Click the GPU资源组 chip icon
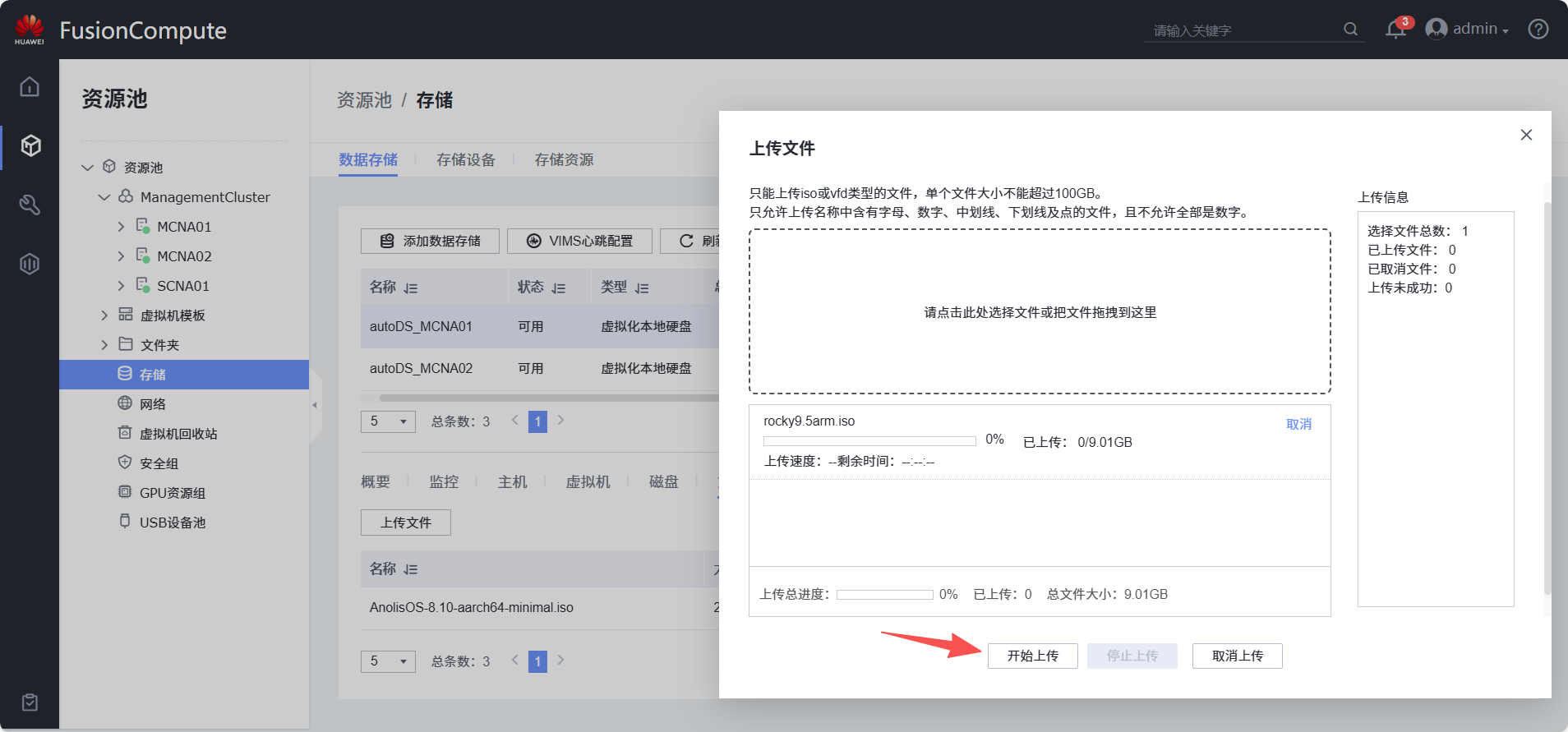Image resolution: width=1568 pixels, height=732 pixels. [x=125, y=491]
